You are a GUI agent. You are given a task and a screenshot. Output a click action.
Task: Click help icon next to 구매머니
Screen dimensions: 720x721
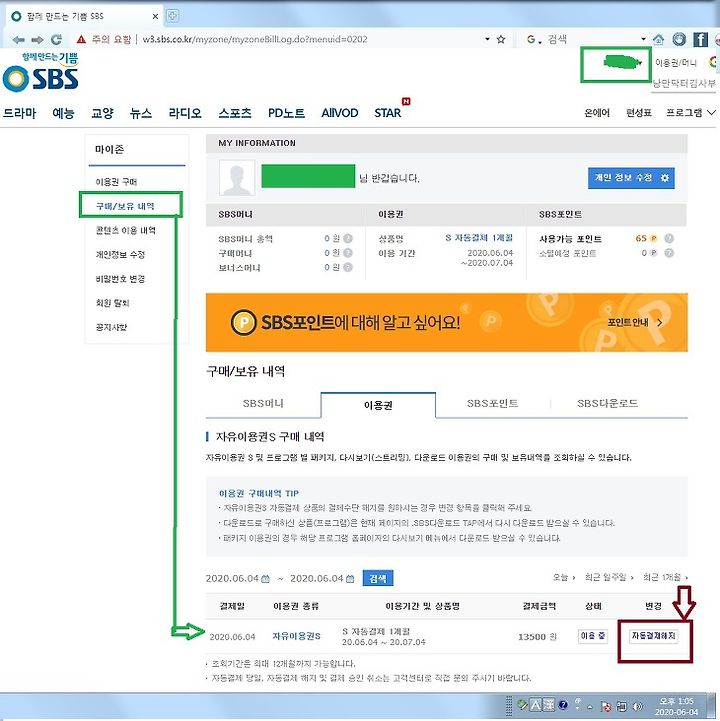click(348, 253)
